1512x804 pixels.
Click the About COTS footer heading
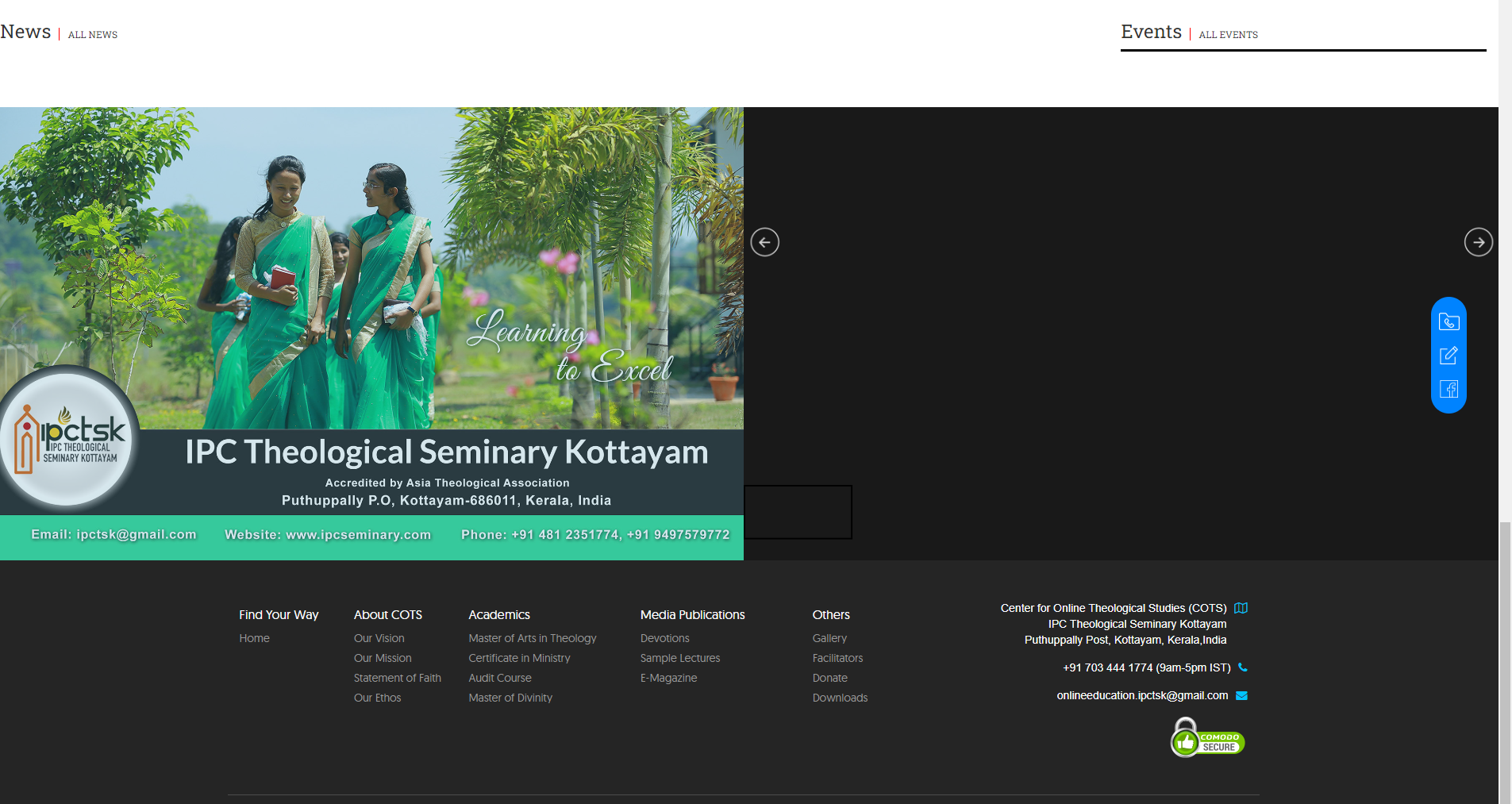coord(388,614)
